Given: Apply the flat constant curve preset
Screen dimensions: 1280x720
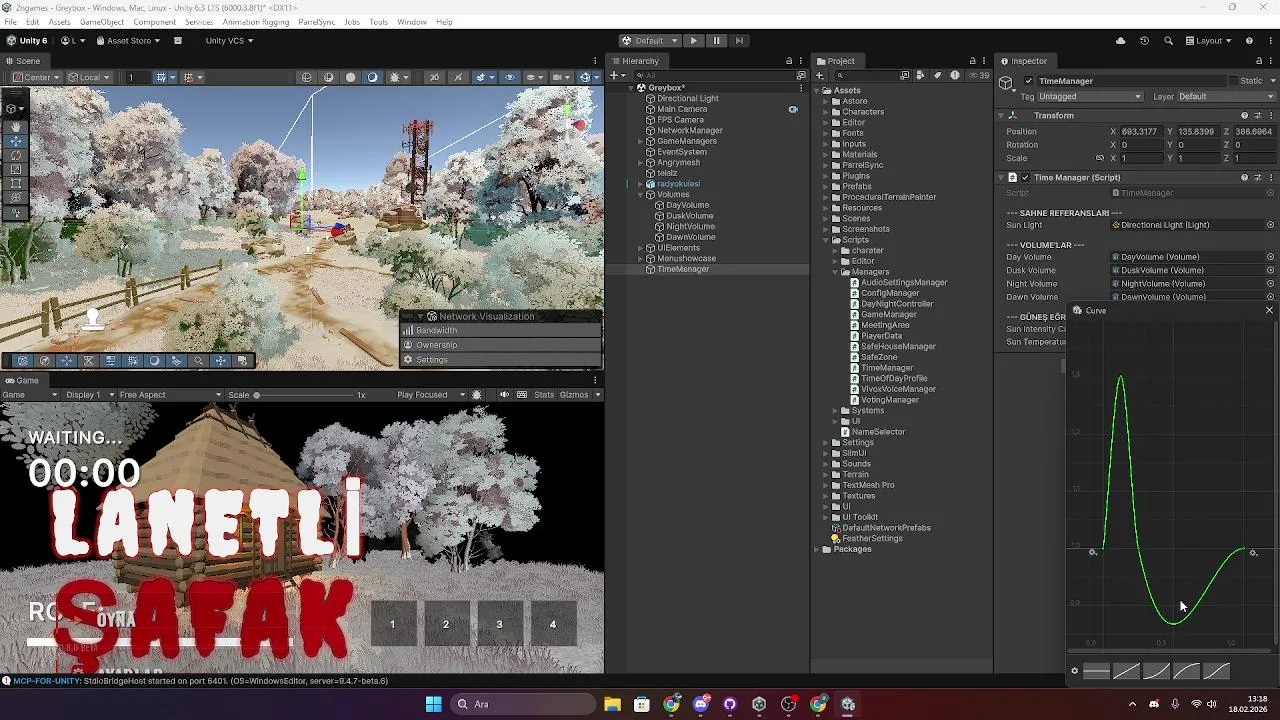Looking at the screenshot, I should (1096, 671).
